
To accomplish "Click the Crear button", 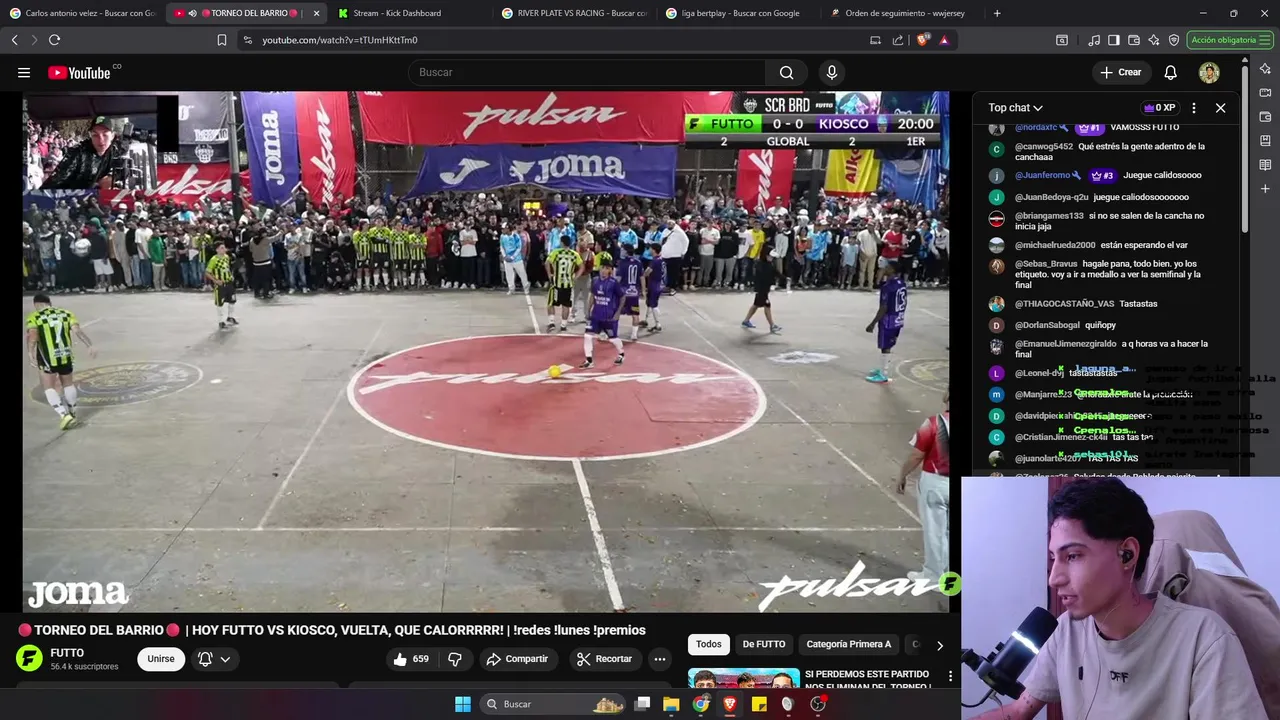I will tap(1120, 72).
